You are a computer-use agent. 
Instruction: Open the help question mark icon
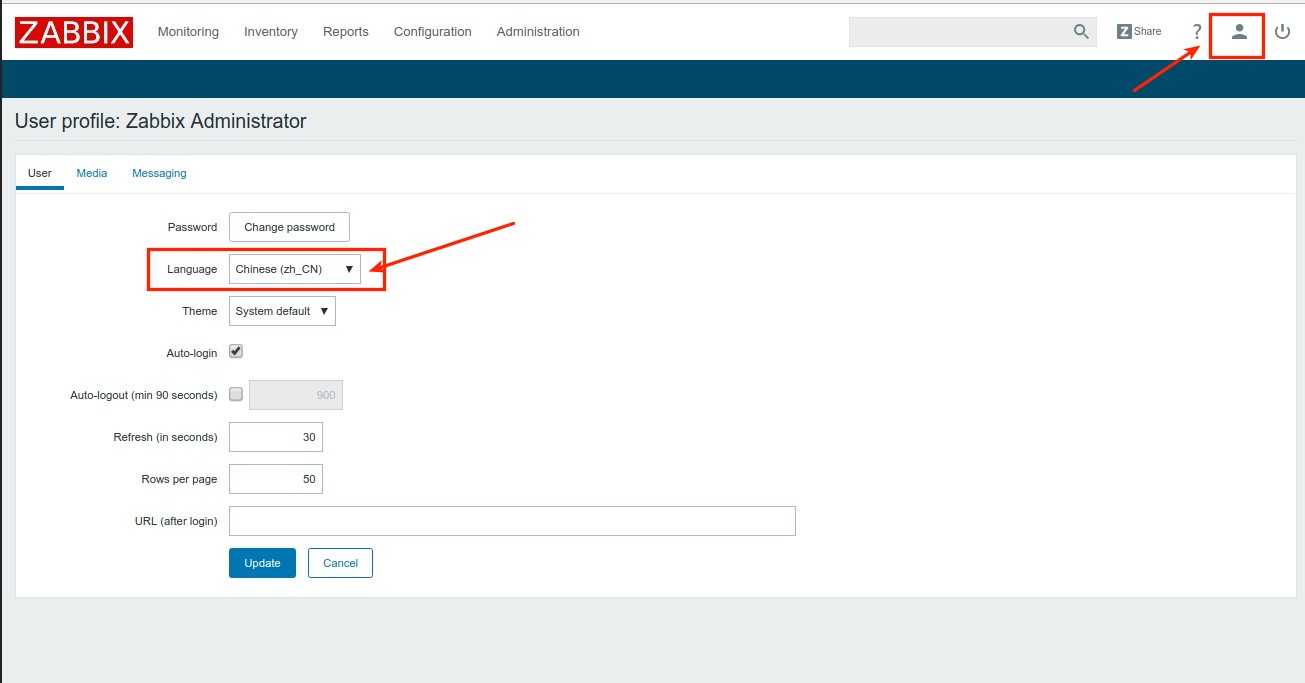(x=1197, y=32)
